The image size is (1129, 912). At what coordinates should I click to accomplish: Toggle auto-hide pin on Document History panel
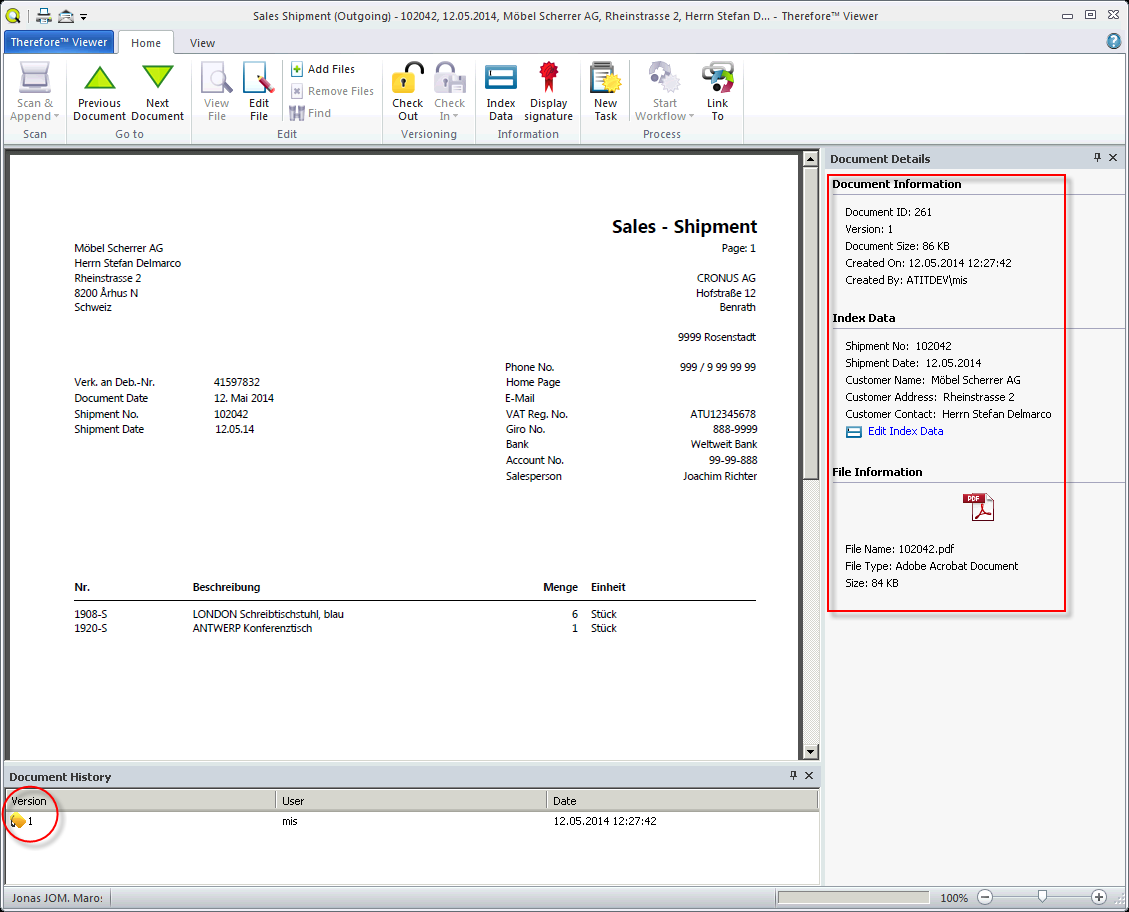point(793,776)
